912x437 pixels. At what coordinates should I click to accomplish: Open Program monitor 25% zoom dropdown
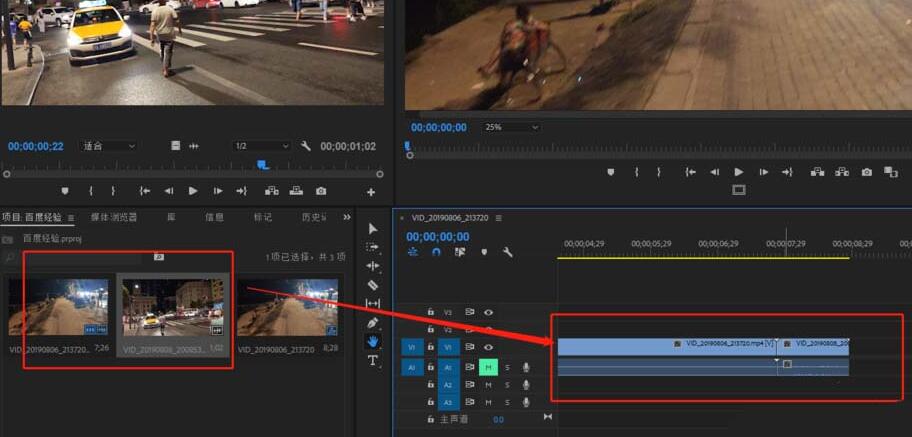click(511, 128)
